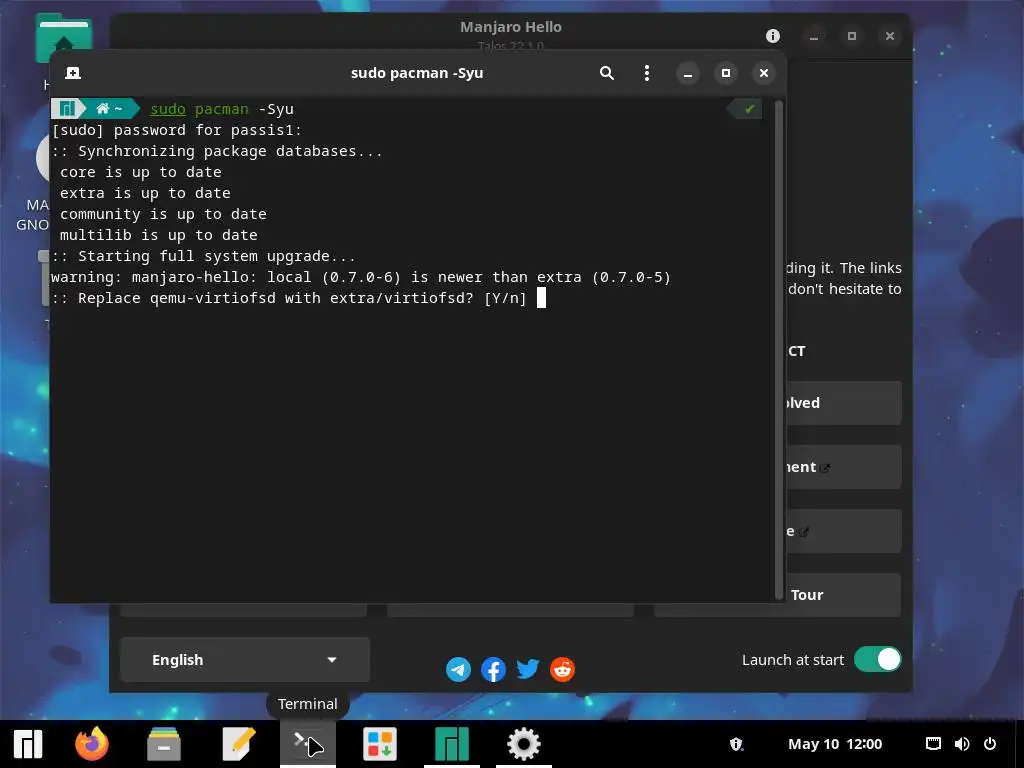1024x768 pixels.
Task: Click the terminal title 'sudo pacman -Syu'
Action: 417,73
